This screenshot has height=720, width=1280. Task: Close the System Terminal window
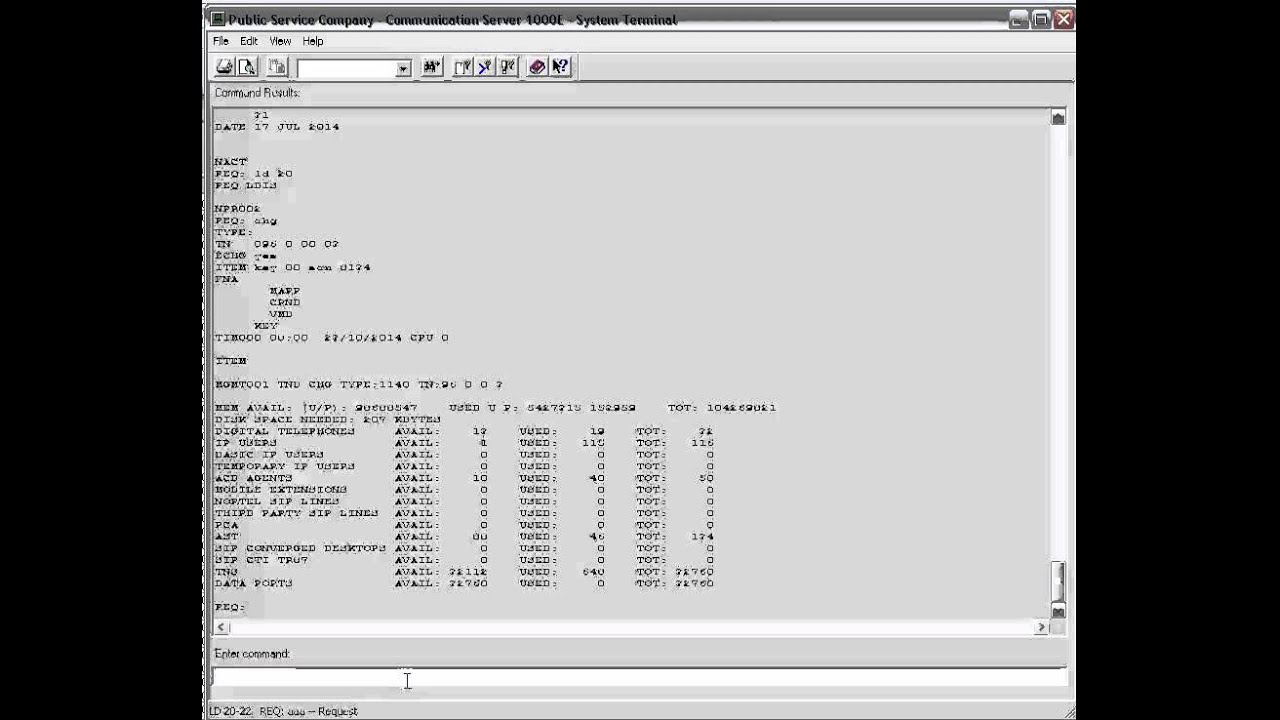point(1063,19)
